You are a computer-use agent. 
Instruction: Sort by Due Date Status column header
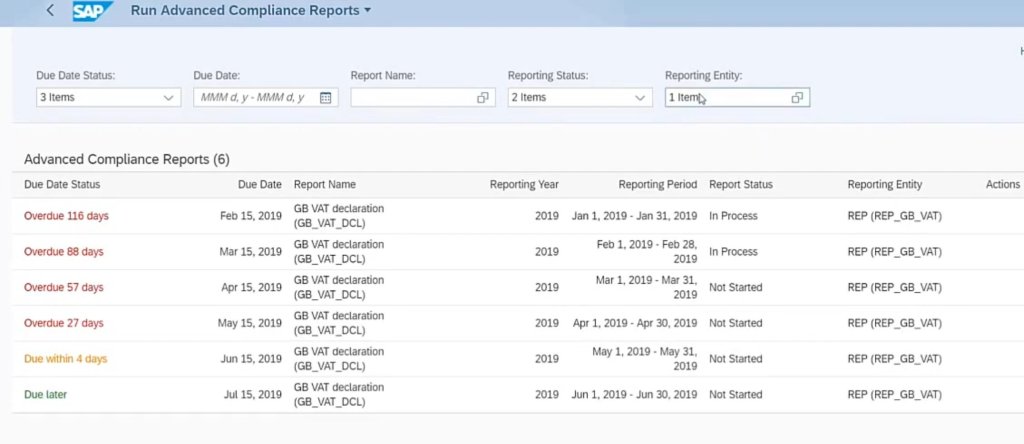click(x=62, y=185)
